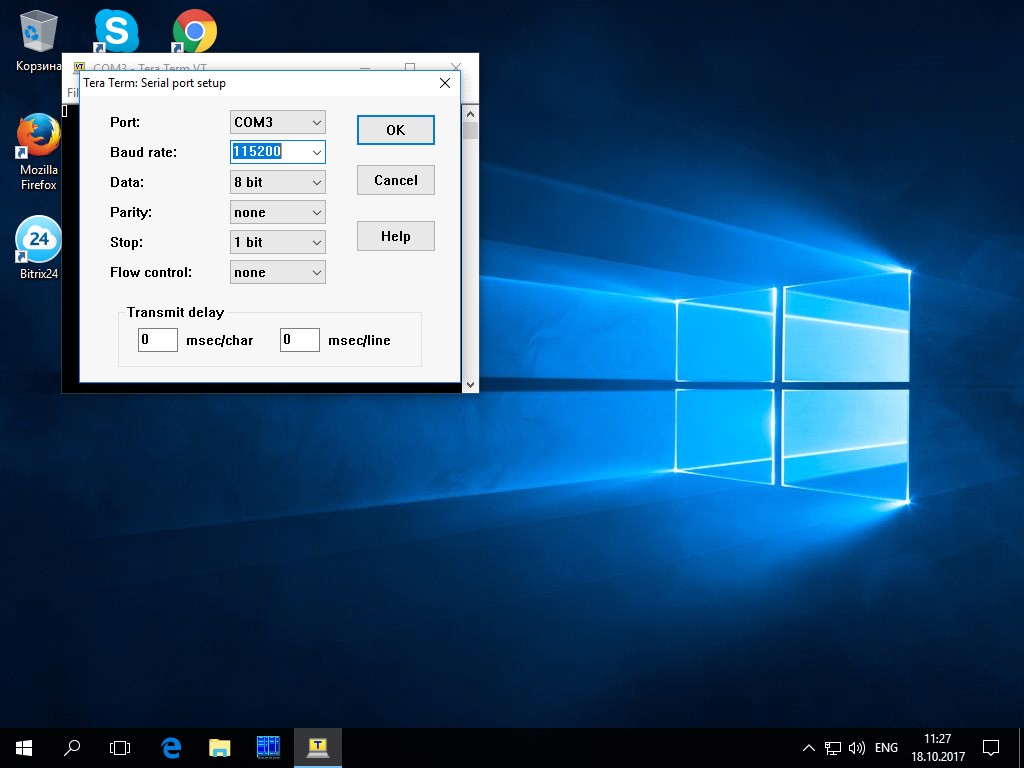
Task: Open the Windows Start menu
Action: point(24,747)
